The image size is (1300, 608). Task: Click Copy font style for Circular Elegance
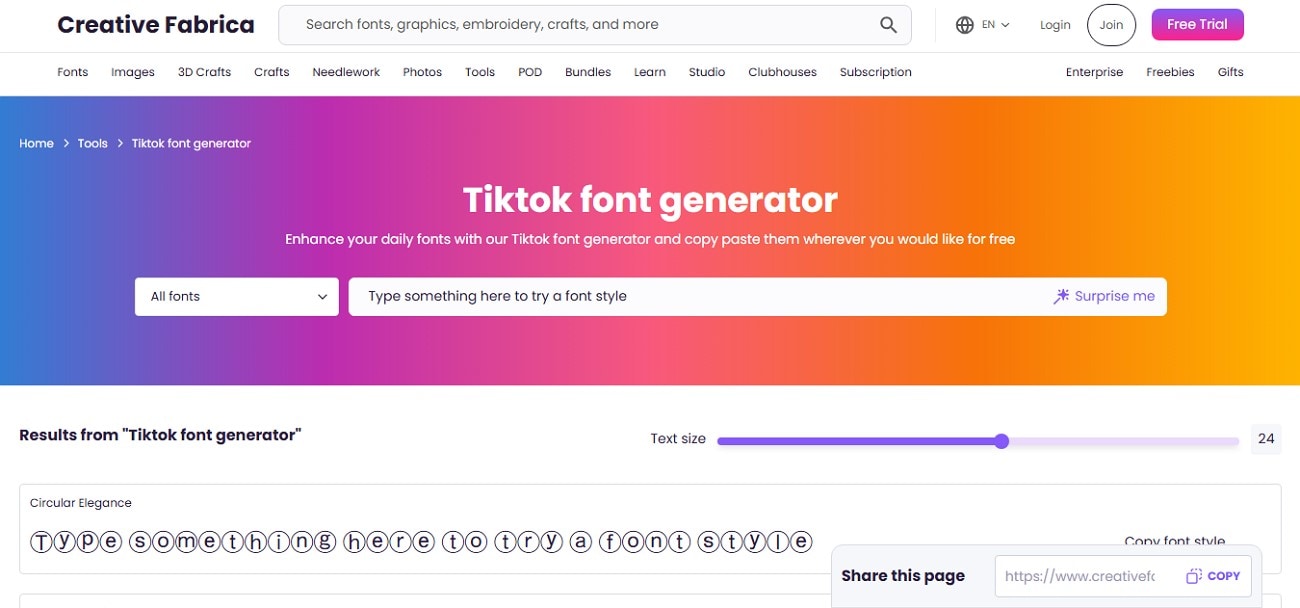pyautogui.click(x=1175, y=541)
